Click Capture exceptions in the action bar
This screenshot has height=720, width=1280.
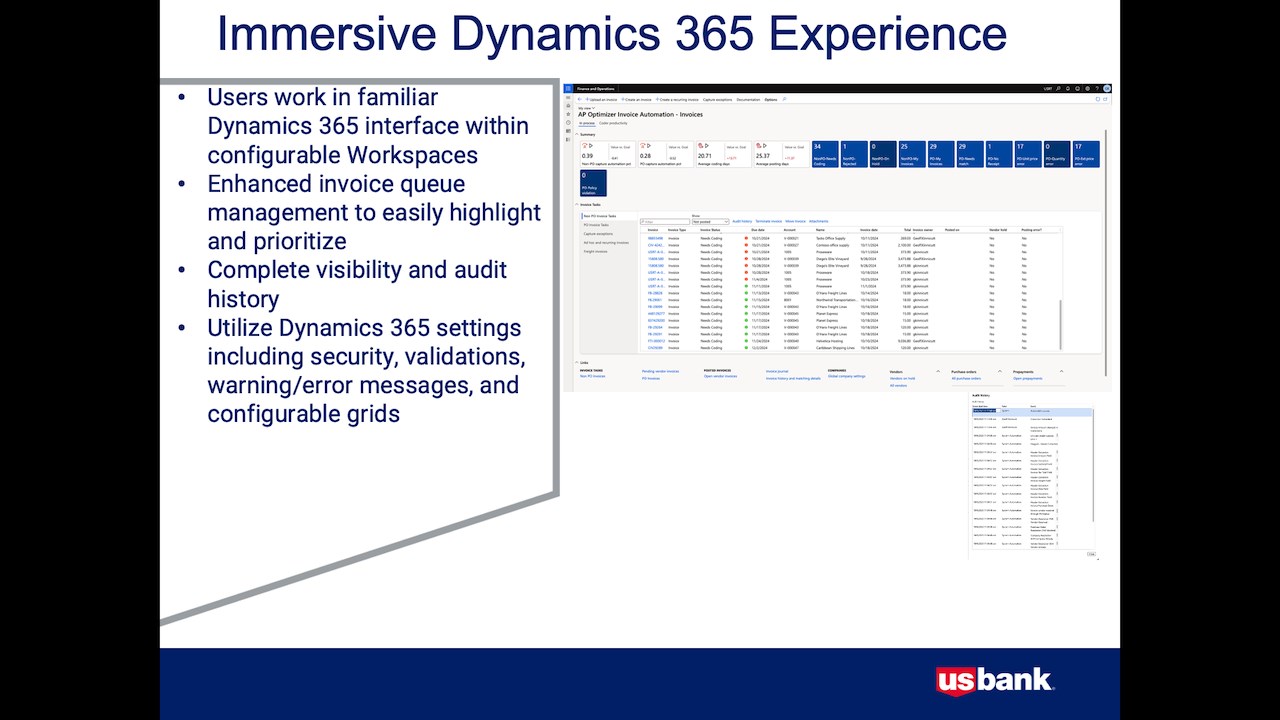(x=717, y=100)
